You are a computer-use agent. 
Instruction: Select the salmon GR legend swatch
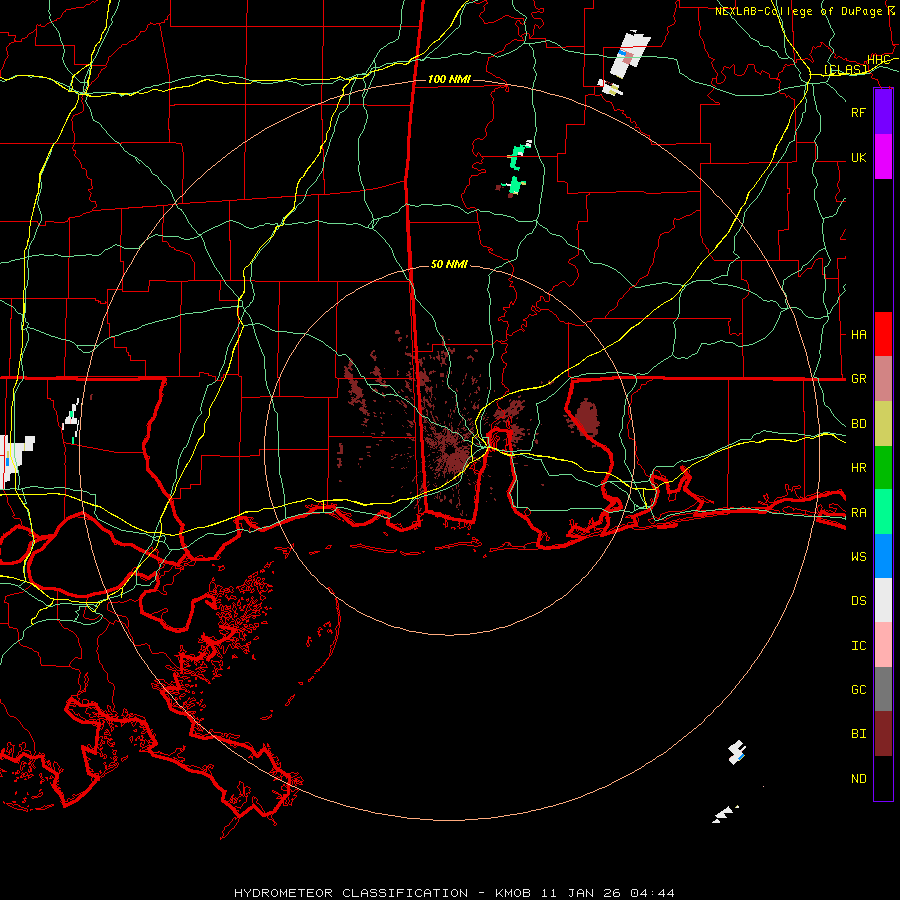(883, 378)
